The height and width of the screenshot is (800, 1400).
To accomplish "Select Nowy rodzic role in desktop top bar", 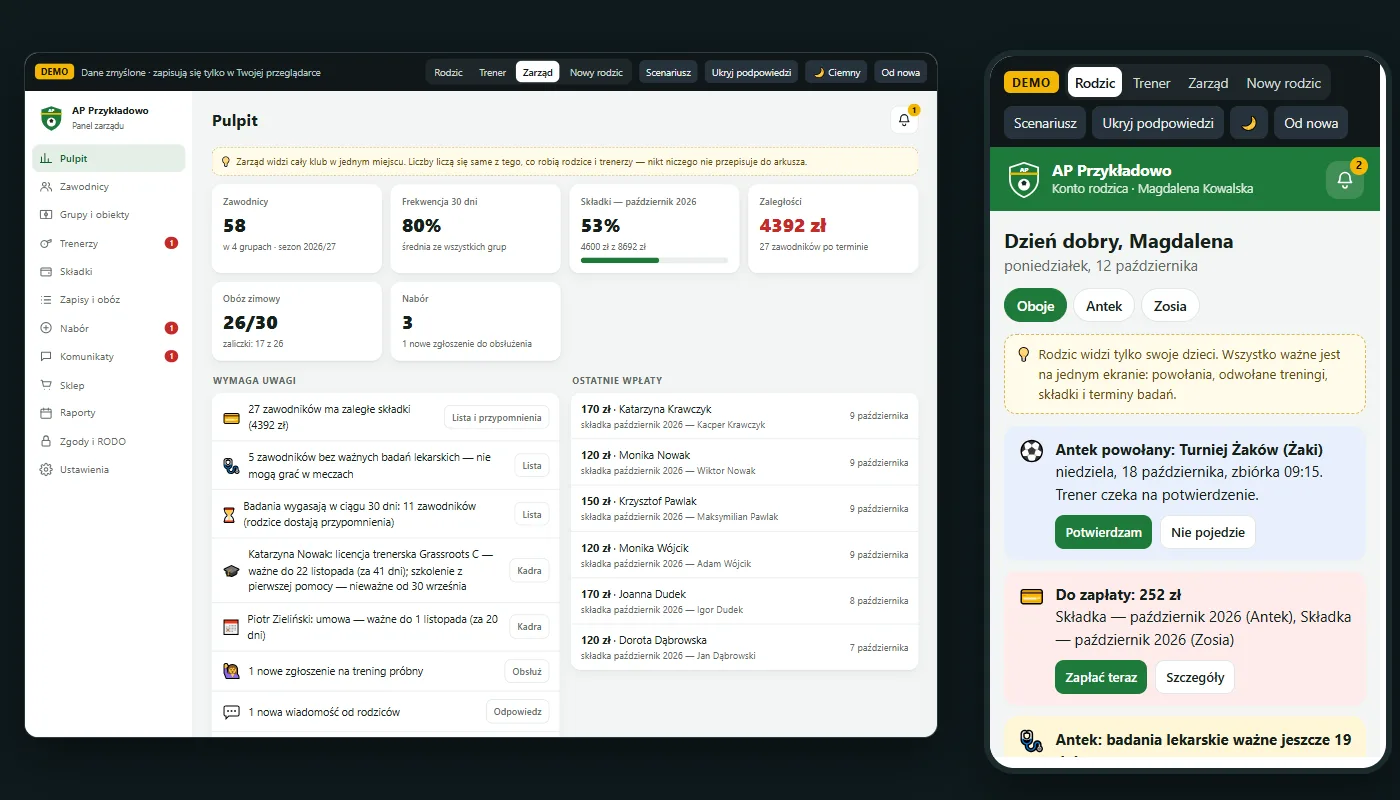I will point(596,73).
